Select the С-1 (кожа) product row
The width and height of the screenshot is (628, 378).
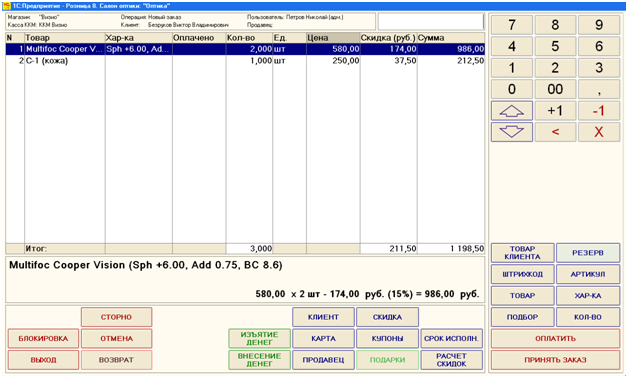(x=245, y=61)
